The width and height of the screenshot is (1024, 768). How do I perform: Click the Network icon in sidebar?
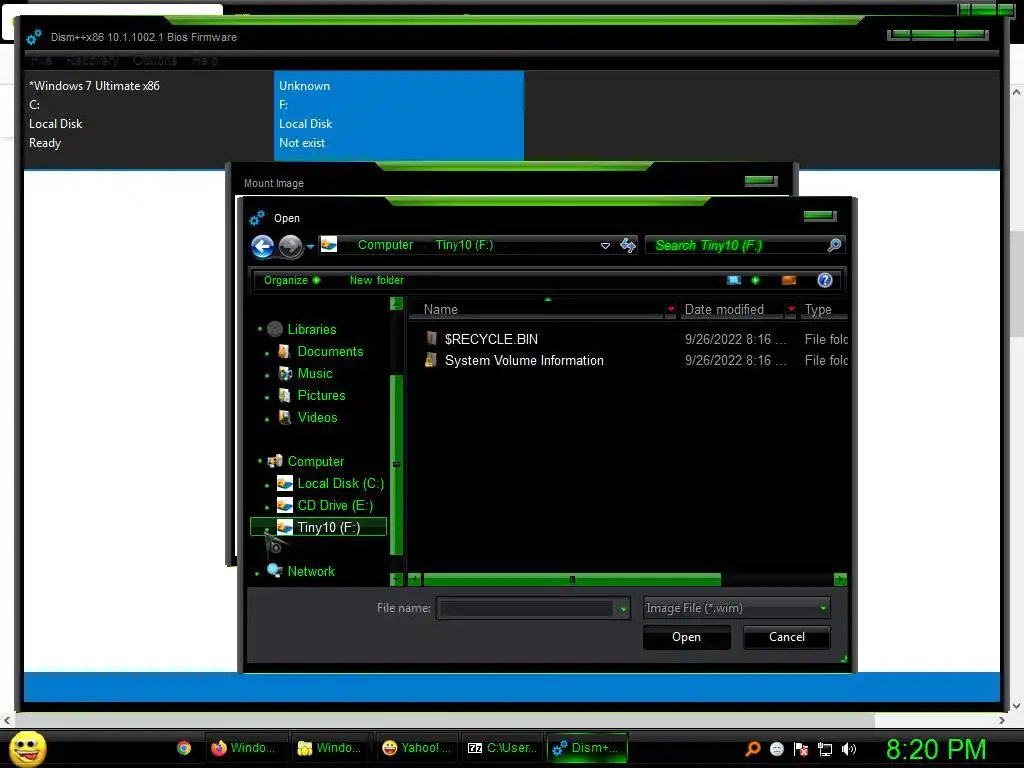(x=275, y=570)
